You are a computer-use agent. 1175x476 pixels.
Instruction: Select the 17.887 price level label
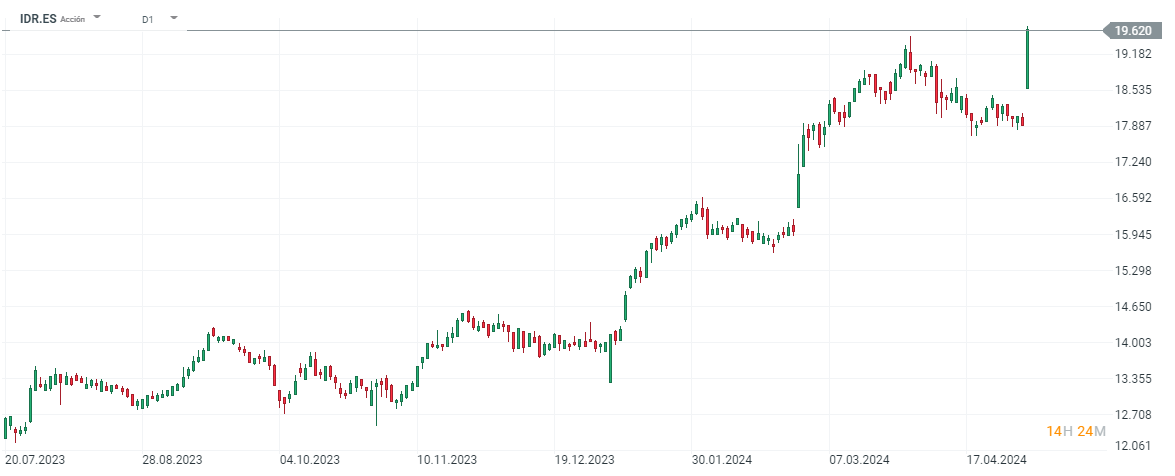click(x=1132, y=126)
